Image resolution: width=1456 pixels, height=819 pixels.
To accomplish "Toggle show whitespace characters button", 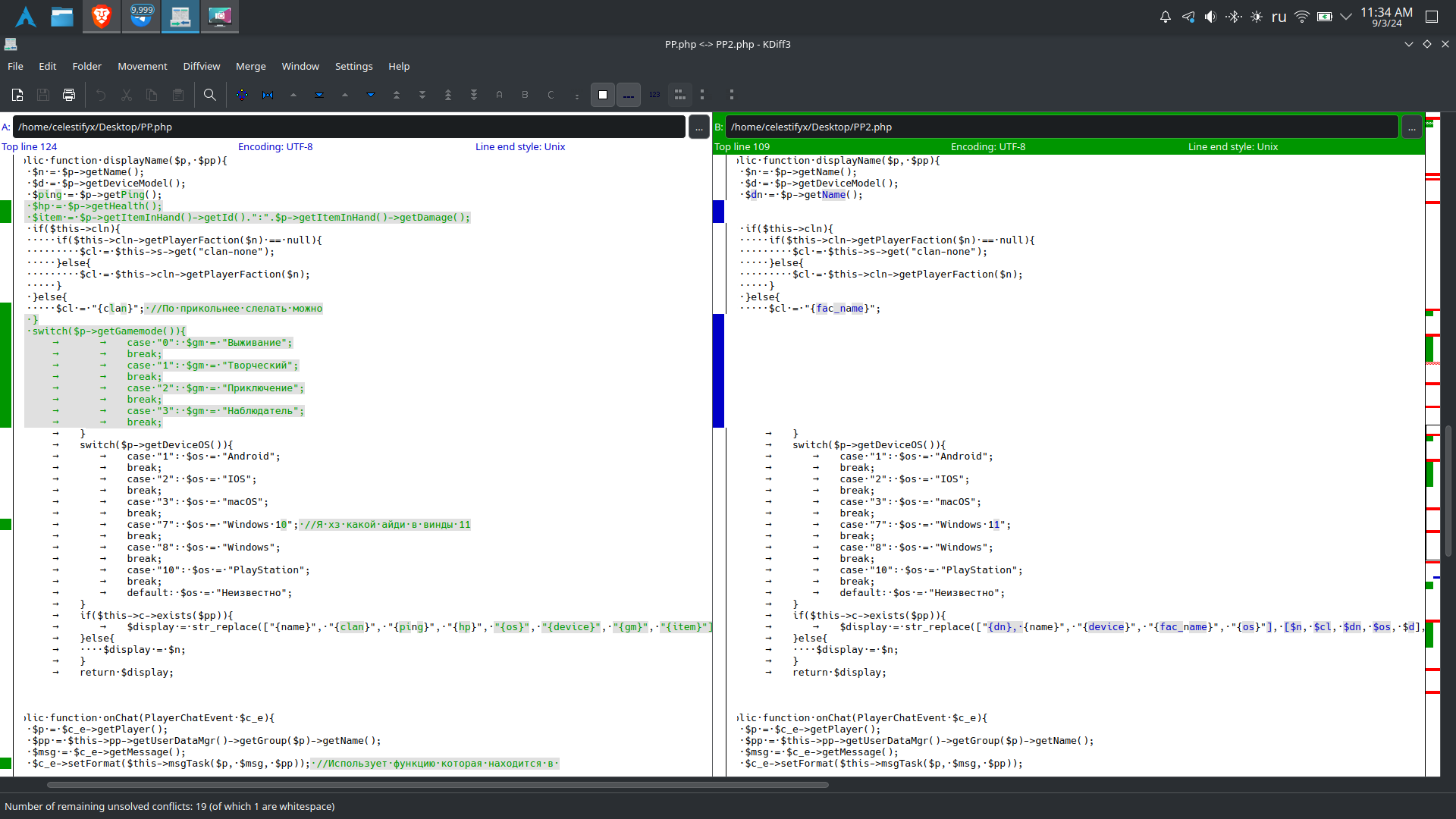I will 629,95.
